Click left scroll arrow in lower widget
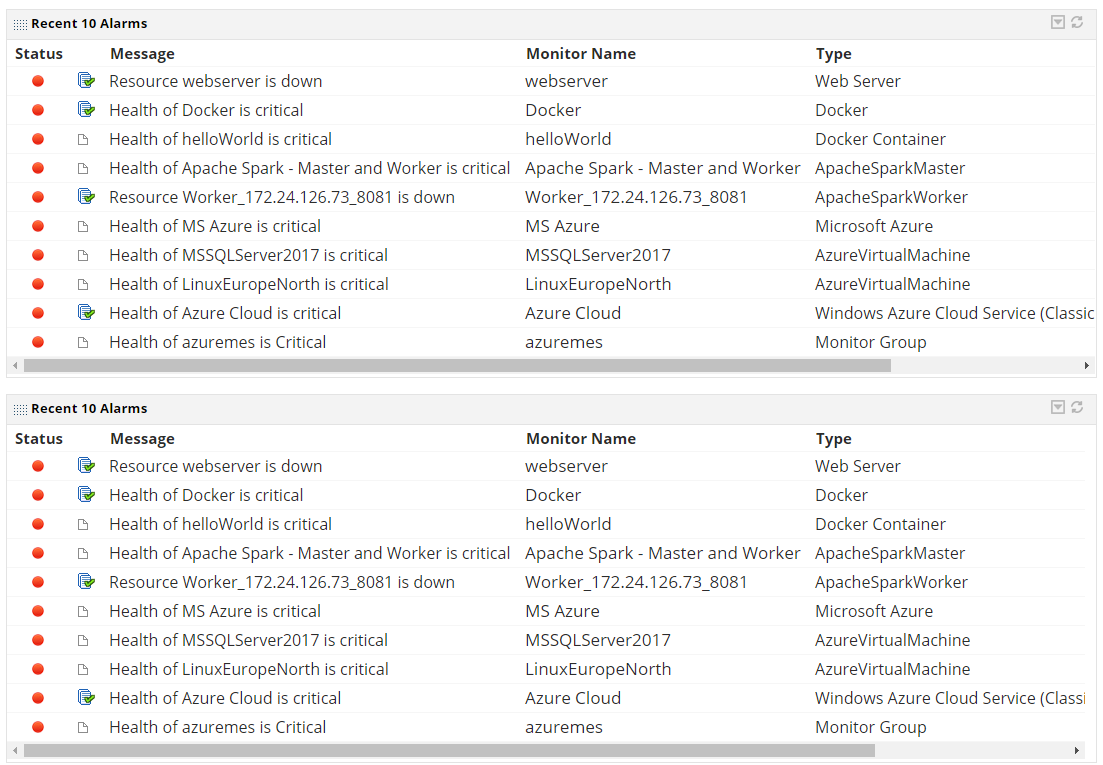The width and height of the screenshot is (1103, 765). point(15,750)
